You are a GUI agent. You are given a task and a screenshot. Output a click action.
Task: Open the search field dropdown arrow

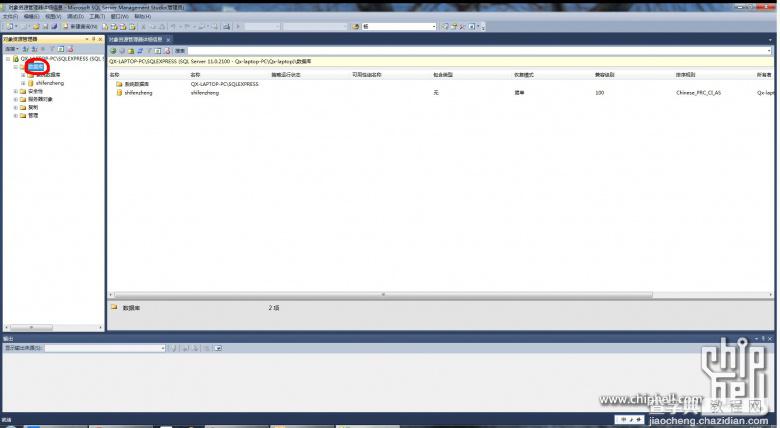pyautogui.click(x=769, y=51)
